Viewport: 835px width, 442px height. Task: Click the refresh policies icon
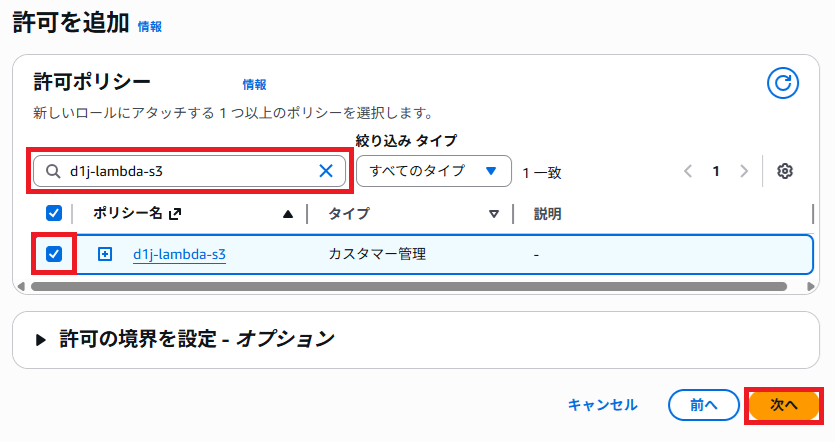point(783,84)
